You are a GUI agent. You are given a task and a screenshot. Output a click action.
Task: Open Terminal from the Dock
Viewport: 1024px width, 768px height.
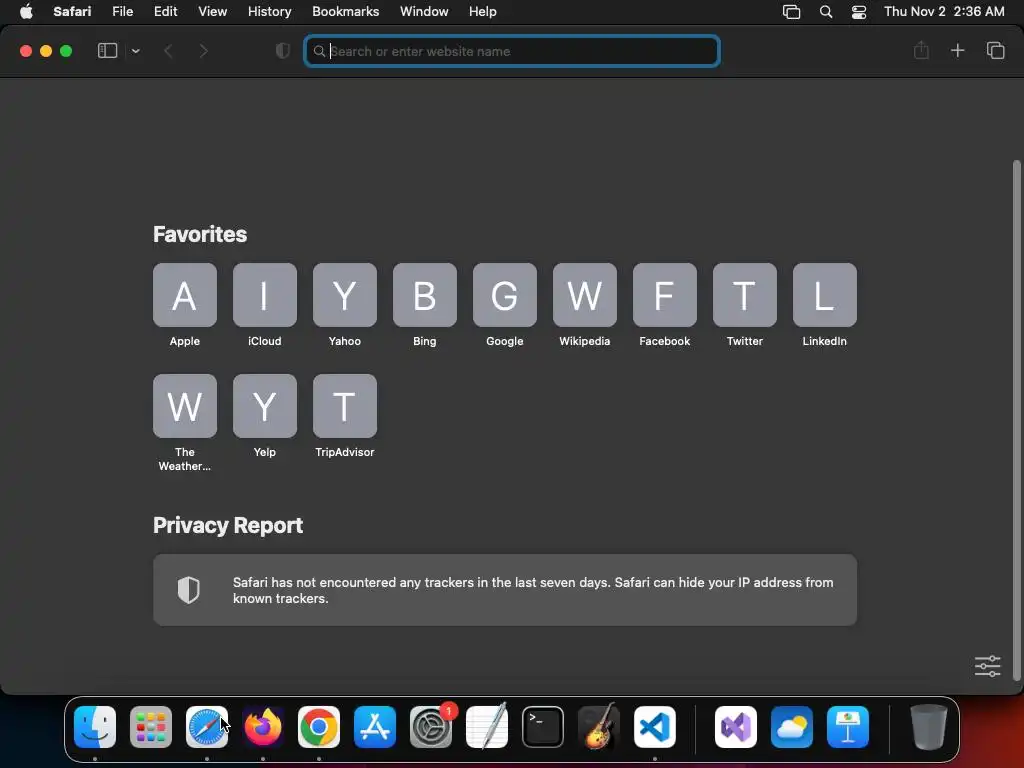tap(543, 727)
